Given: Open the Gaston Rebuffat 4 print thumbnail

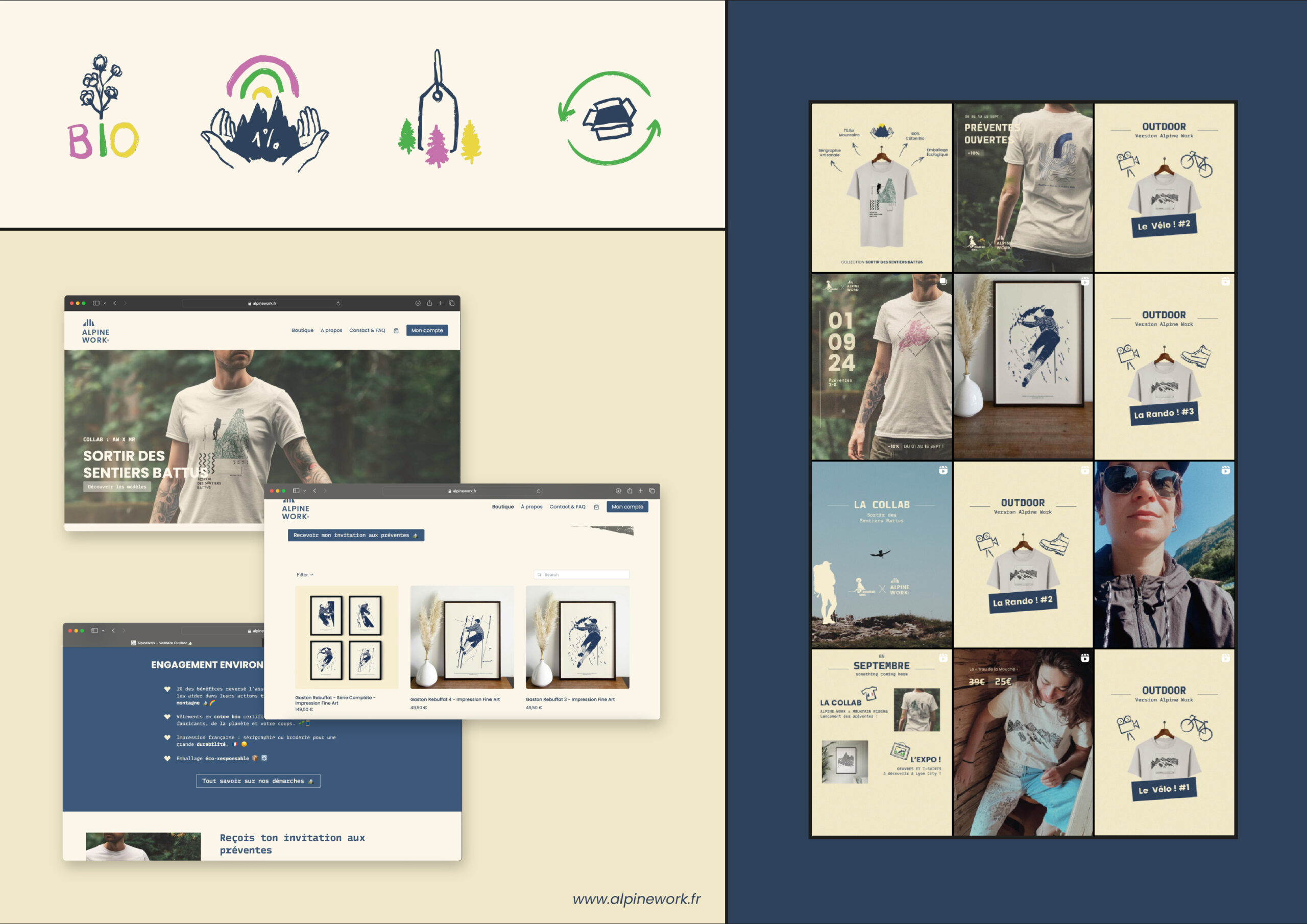Looking at the screenshot, I should [462, 637].
